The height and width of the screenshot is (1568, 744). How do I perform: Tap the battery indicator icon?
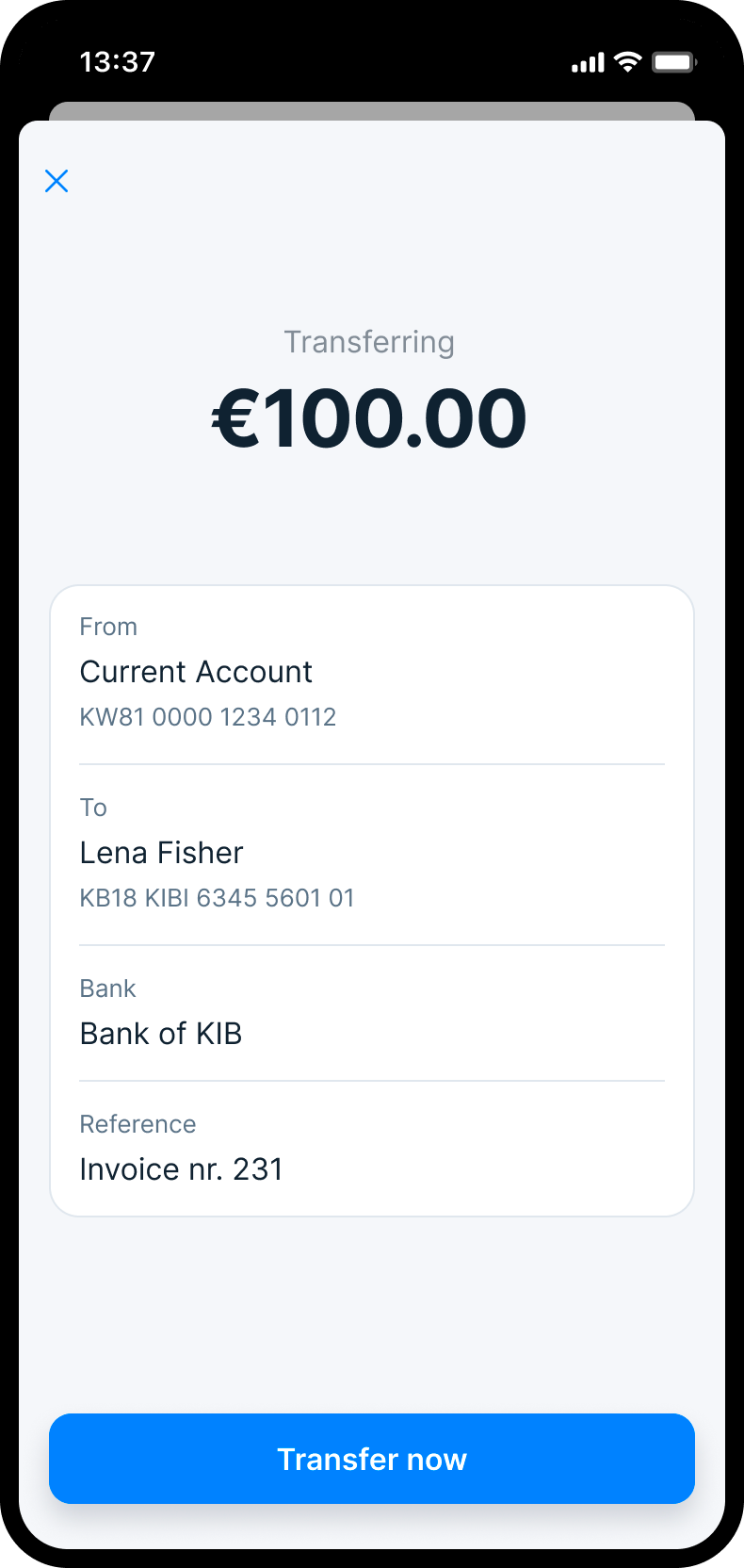click(x=673, y=62)
